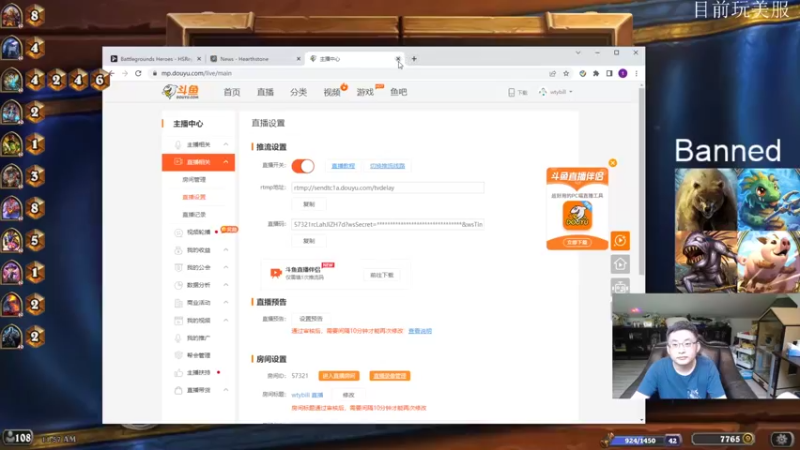Click the 商业活动 sidebar icon
The image size is (800, 450).
click(178, 303)
